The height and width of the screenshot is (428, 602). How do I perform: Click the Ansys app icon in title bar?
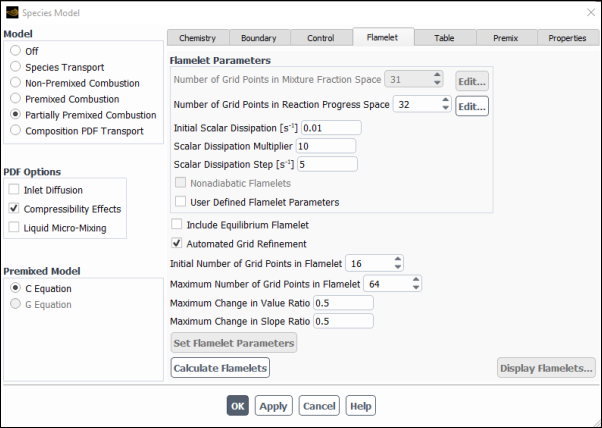(12, 12)
